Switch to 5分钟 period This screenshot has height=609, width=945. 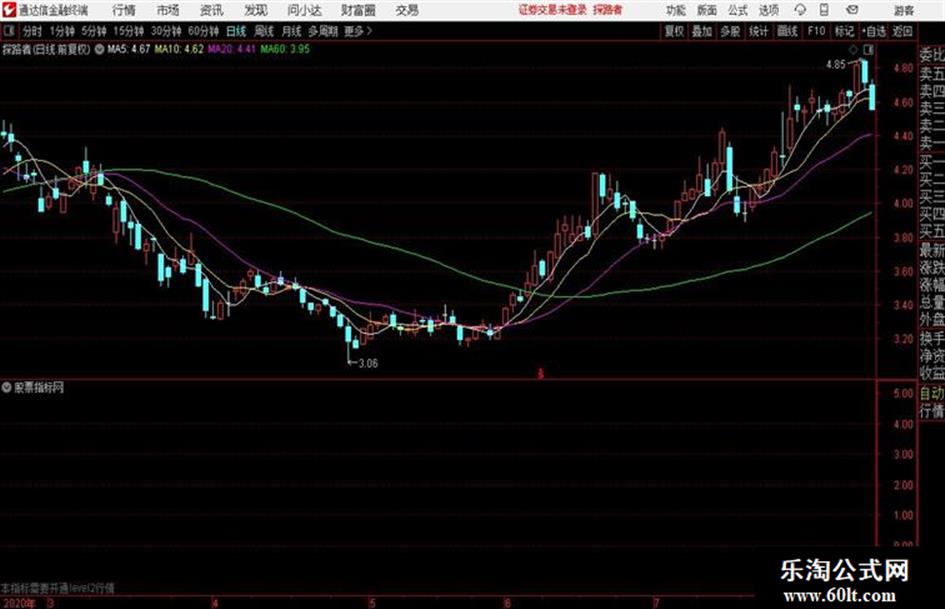94,31
